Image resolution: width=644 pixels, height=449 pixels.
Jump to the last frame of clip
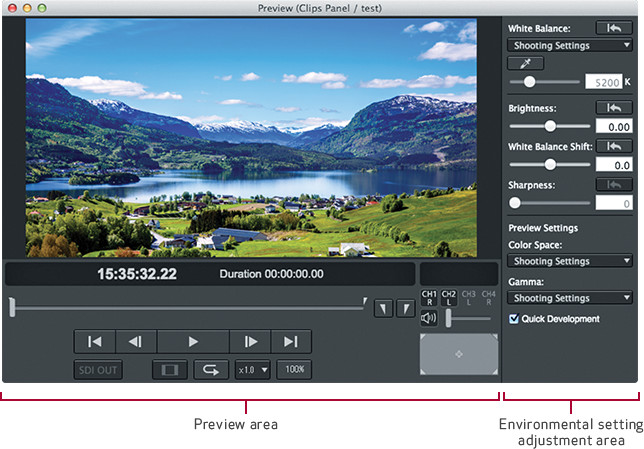tap(291, 342)
